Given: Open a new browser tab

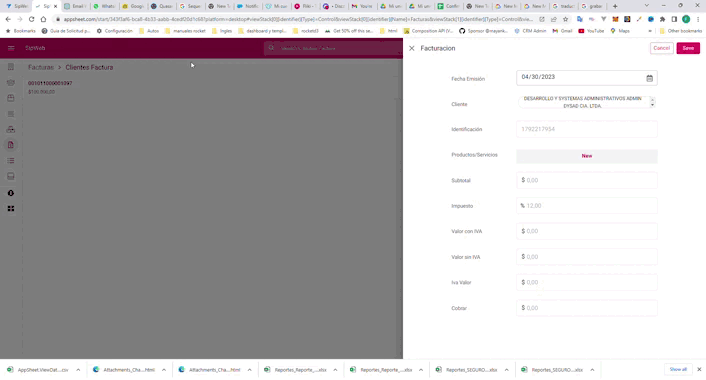Looking at the screenshot, I should point(615,6).
